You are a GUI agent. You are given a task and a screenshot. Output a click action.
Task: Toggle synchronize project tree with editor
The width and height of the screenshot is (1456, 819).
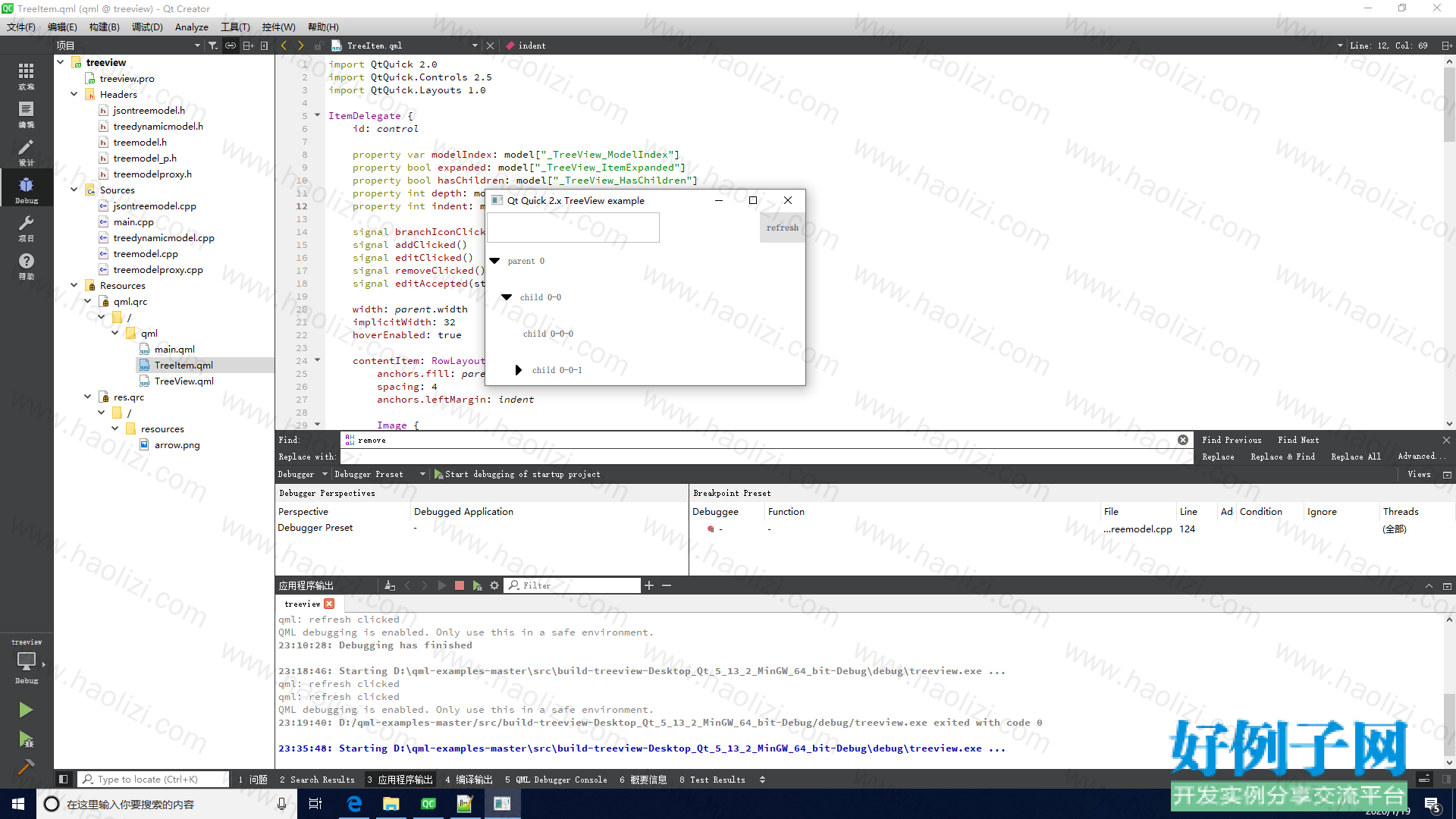coord(231,45)
